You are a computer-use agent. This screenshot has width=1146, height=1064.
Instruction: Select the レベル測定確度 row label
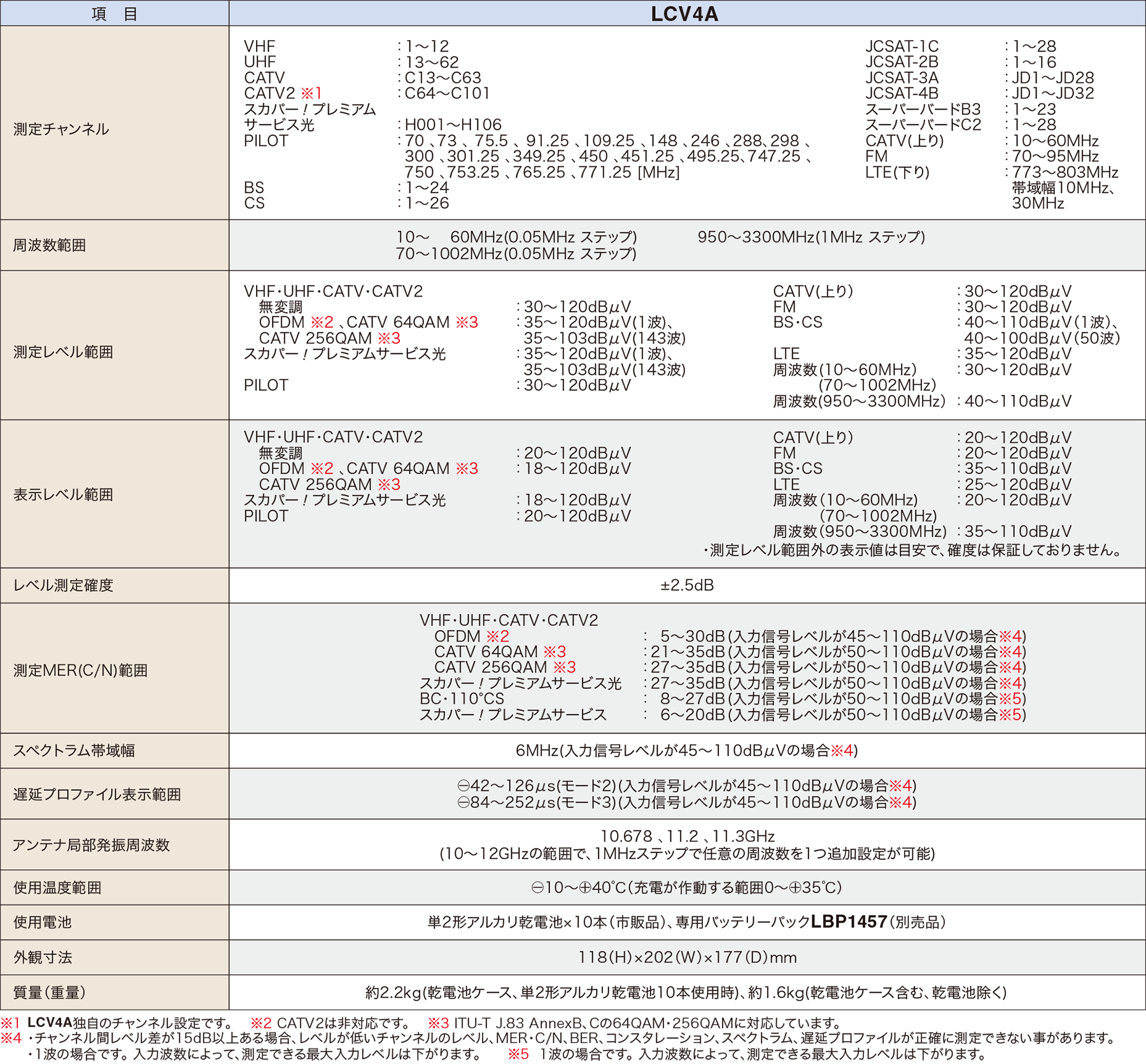(63, 586)
